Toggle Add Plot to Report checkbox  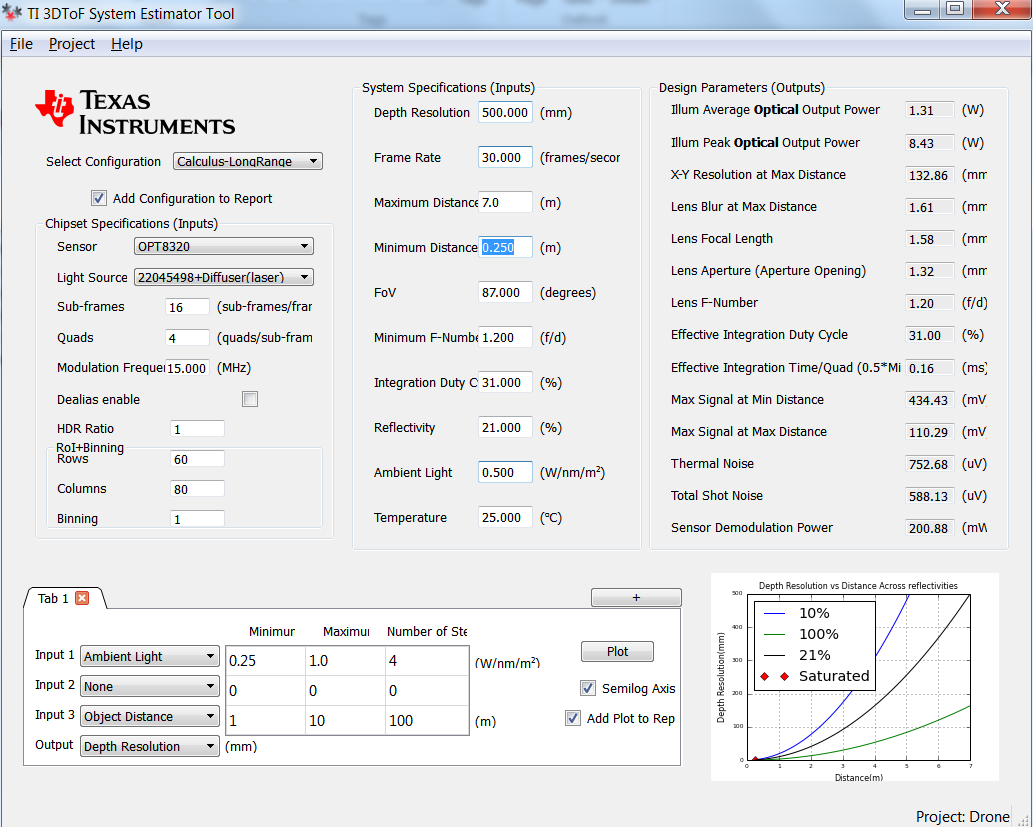(x=573, y=718)
